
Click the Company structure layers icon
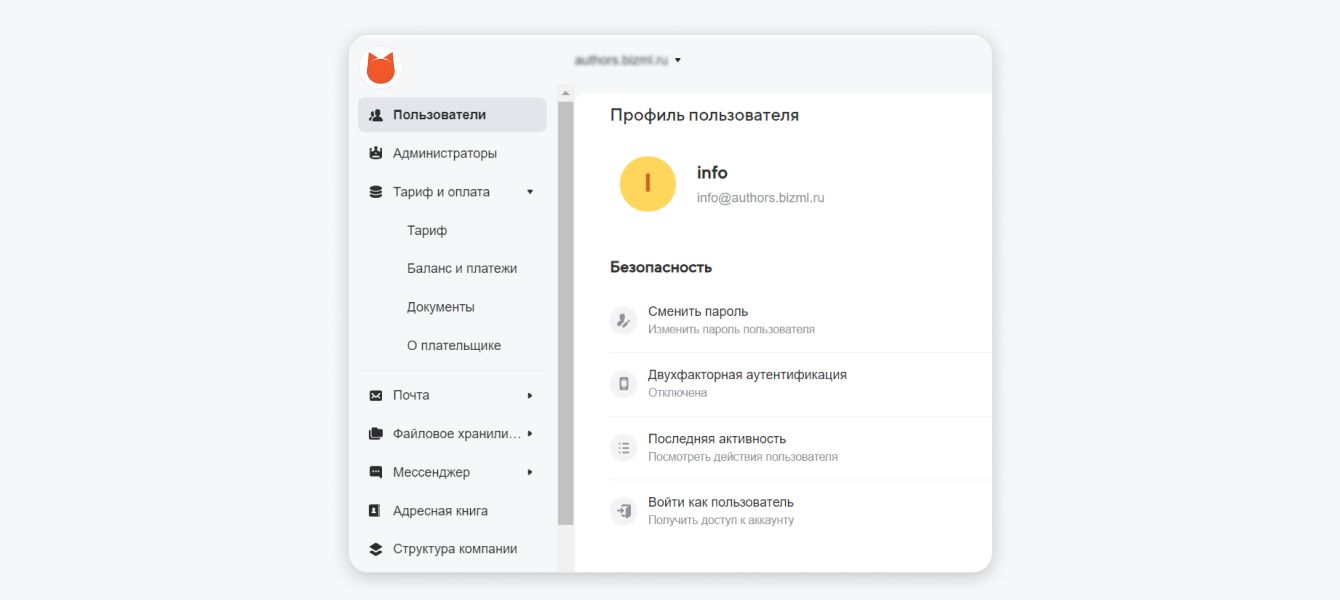point(376,549)
